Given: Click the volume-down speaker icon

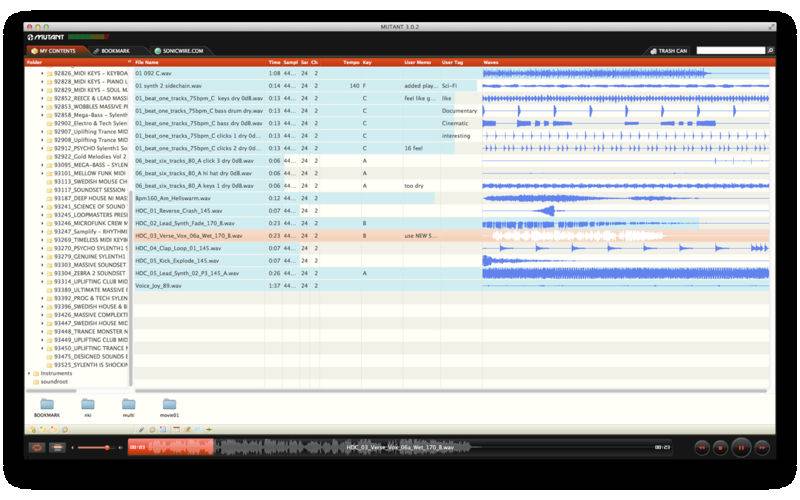Looking at the screenshot, I should point(72,447).
